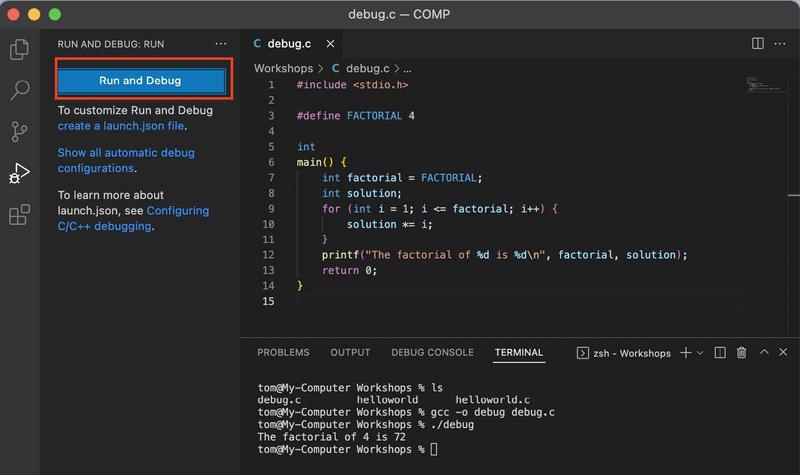
Task: Split the terminal pane
Action: pos(720,353)
